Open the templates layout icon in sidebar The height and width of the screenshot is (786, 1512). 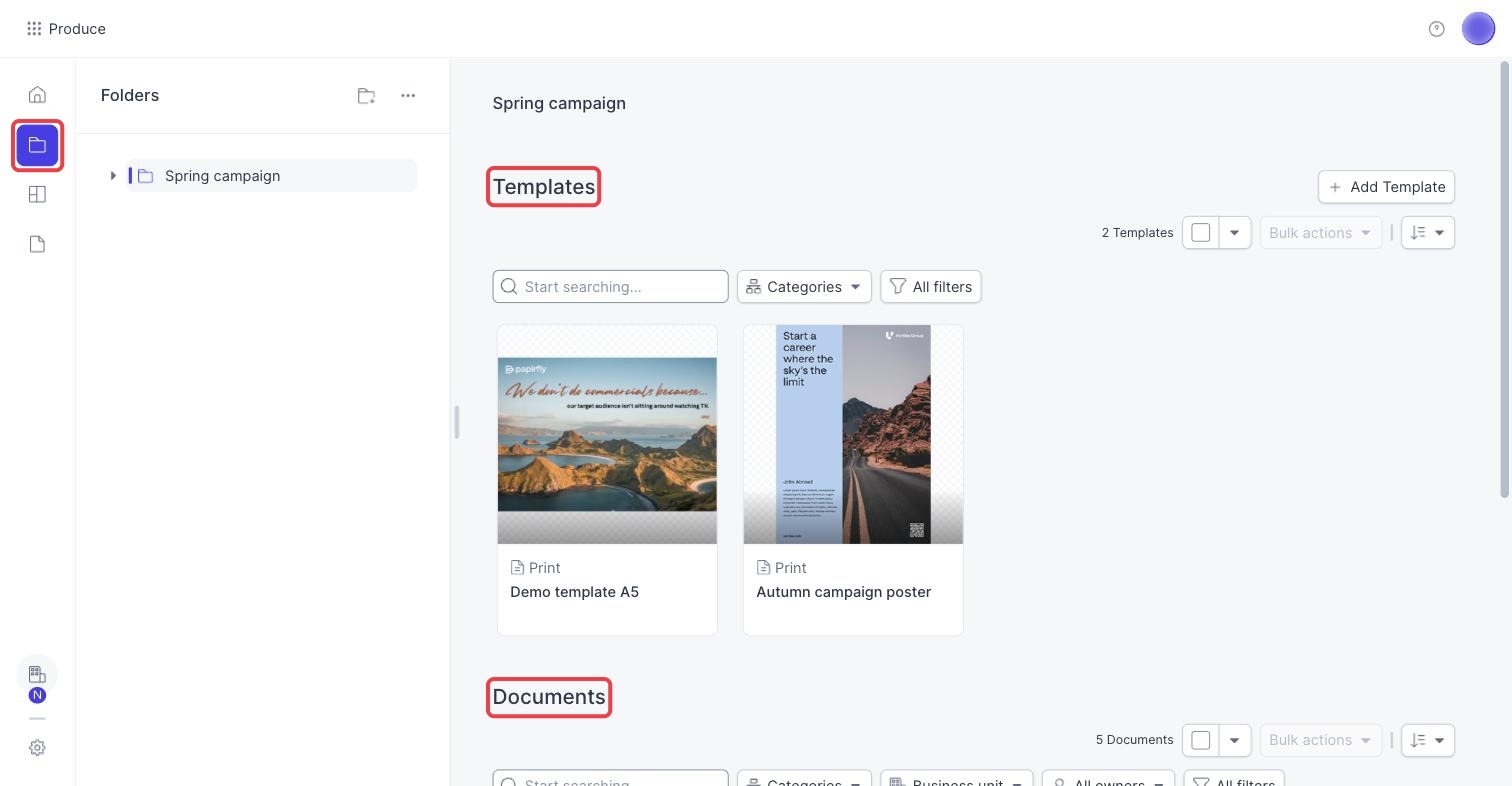(37, 195)
